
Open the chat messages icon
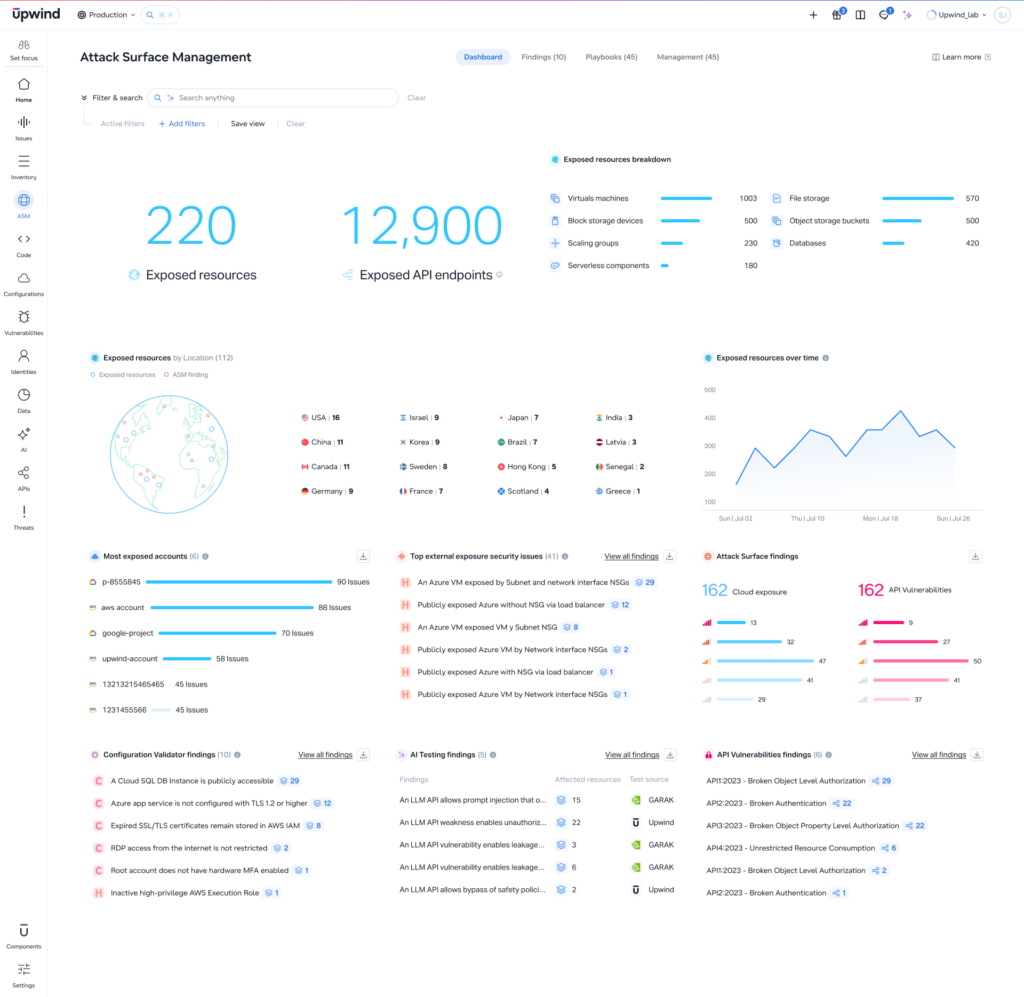[884, 14]
